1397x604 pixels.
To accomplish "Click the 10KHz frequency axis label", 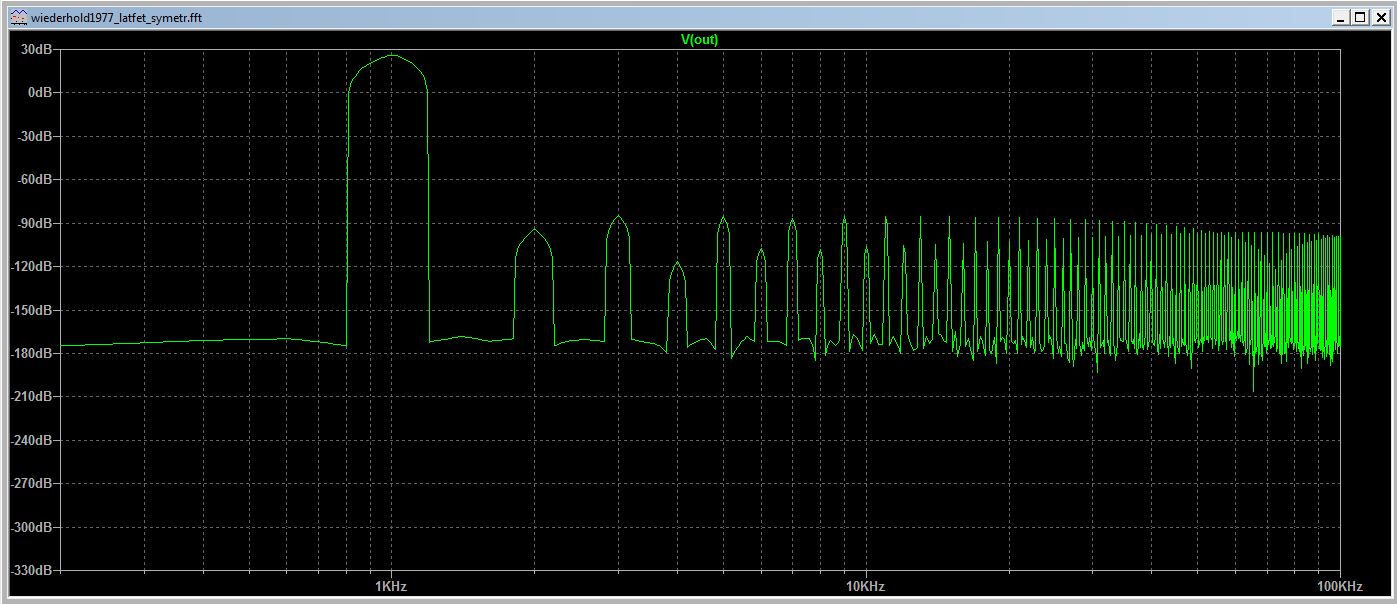I will click(865, 586).
